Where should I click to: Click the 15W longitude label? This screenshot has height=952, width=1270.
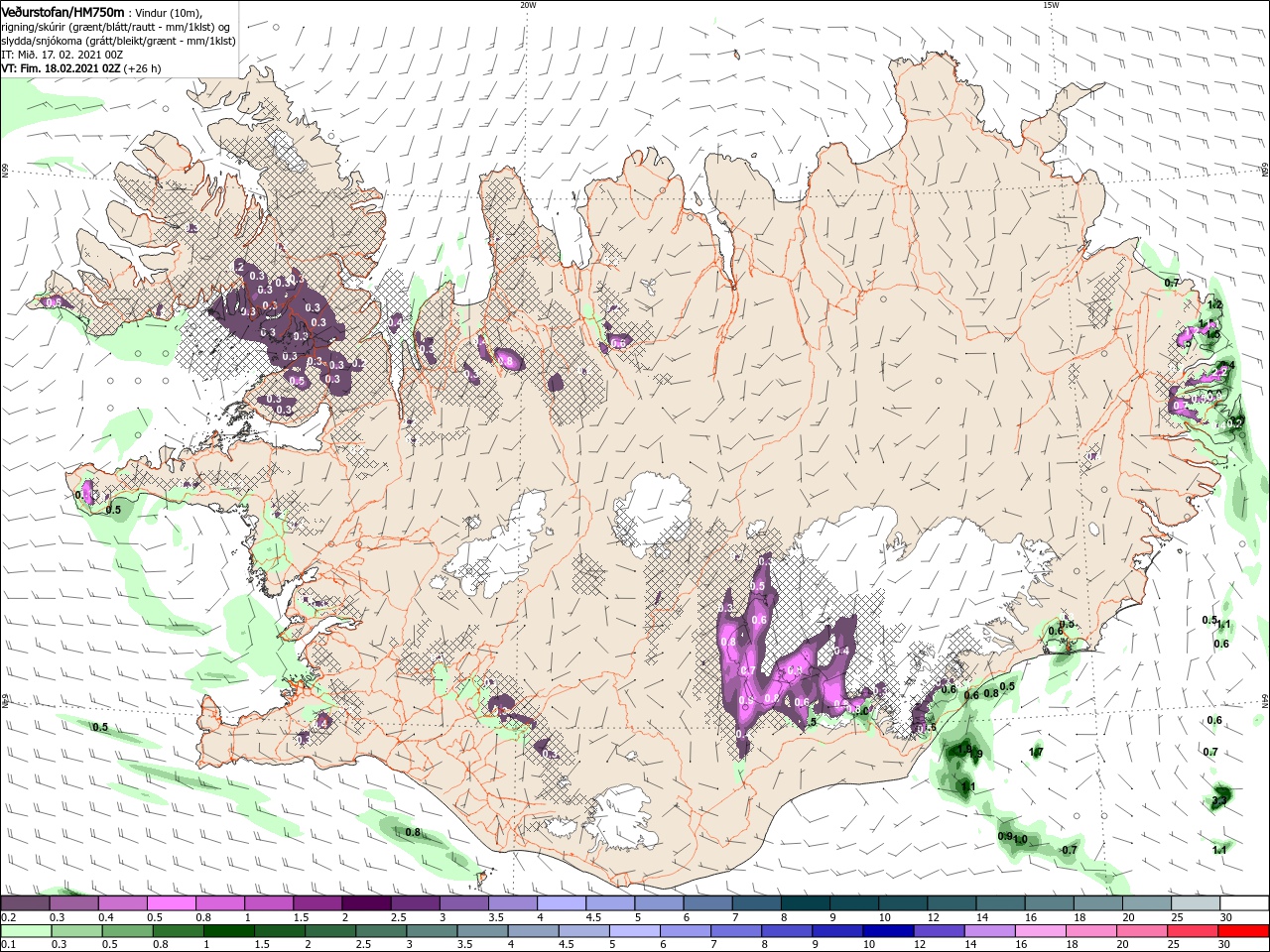(x=1051, y=5)
